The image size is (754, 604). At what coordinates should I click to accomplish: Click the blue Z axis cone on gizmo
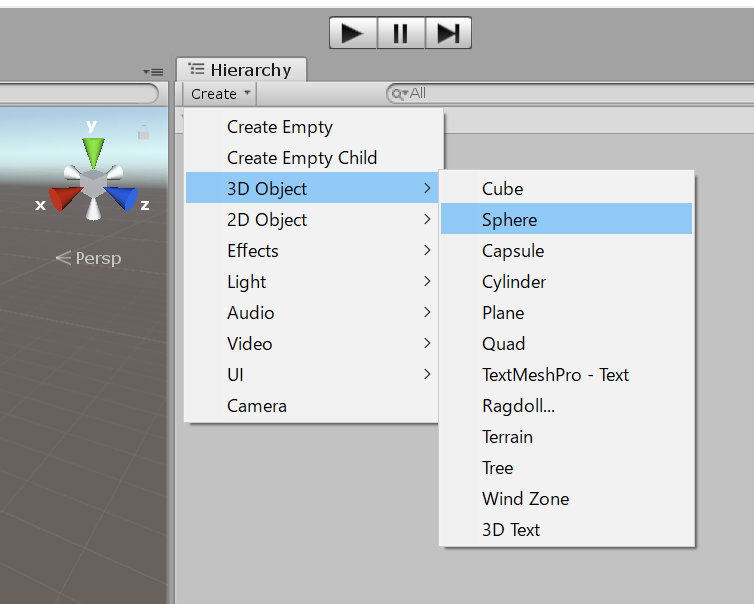pos(122,199)
